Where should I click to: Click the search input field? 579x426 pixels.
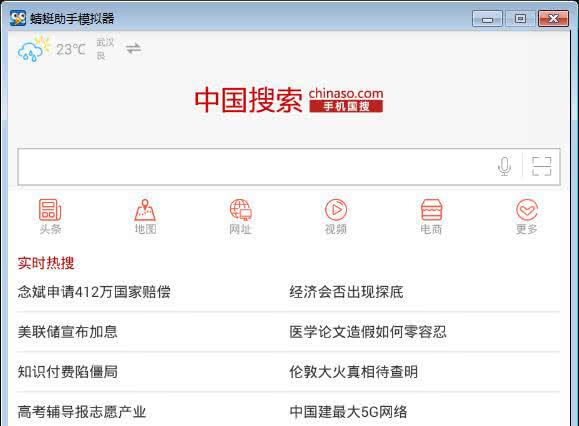pyautogui.click(x=289, y=167)
